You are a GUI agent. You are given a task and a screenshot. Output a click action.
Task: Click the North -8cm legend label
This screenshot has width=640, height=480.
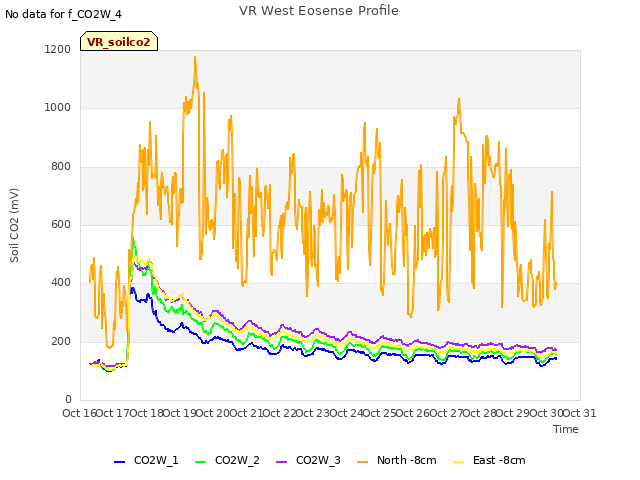coord(407,460)
